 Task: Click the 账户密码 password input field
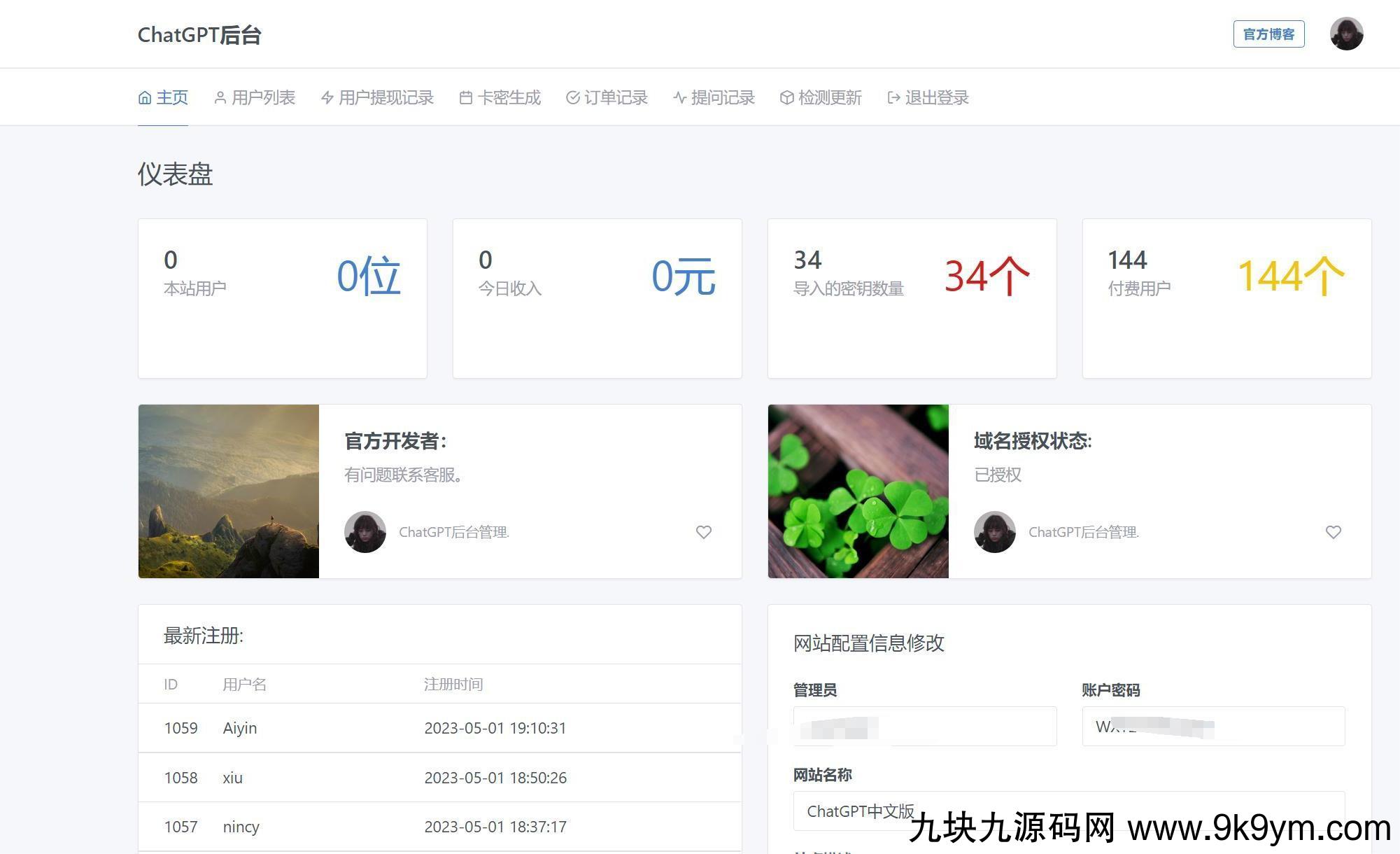1212,726
